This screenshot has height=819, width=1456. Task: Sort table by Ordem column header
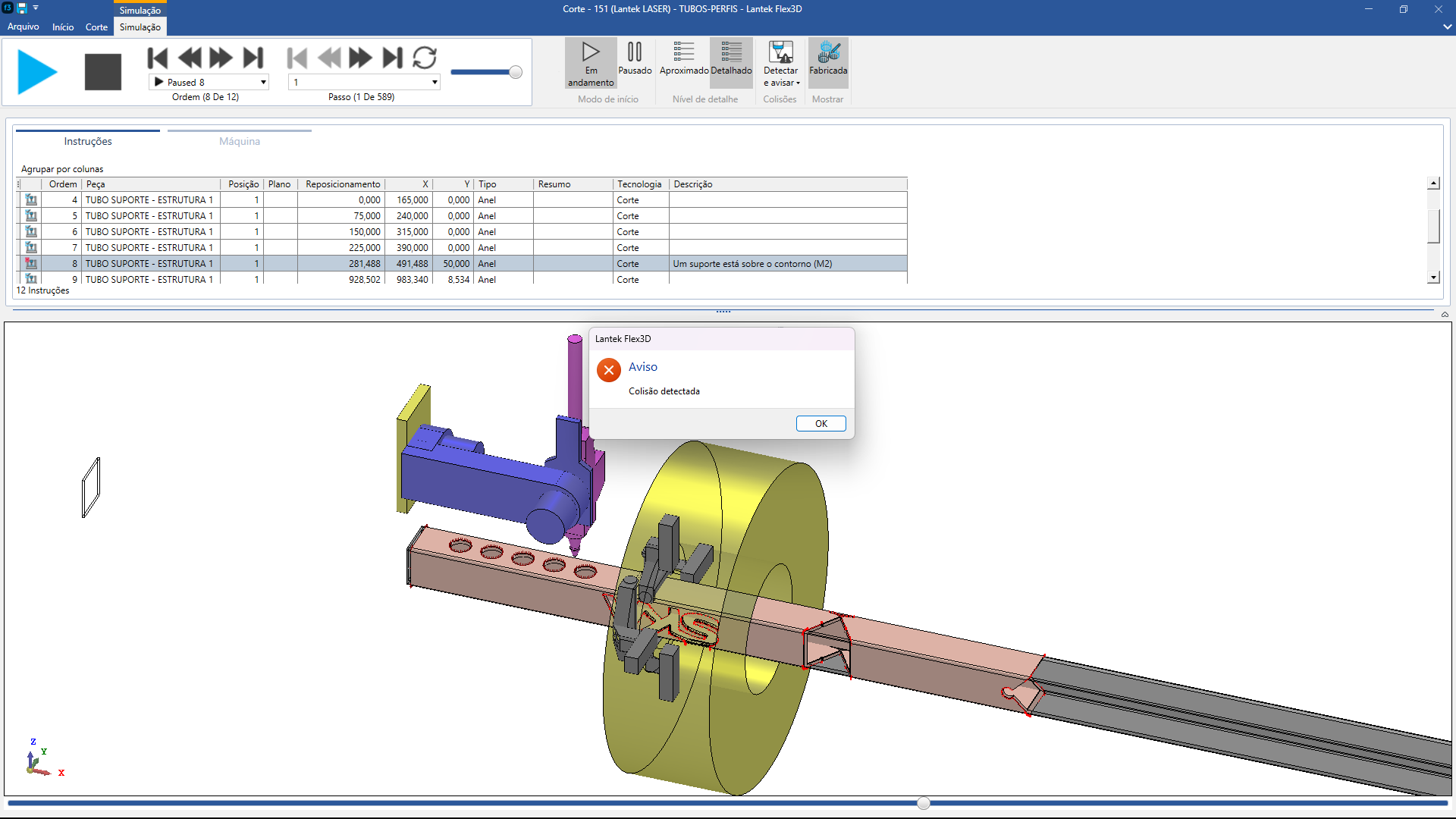point(62,184)
